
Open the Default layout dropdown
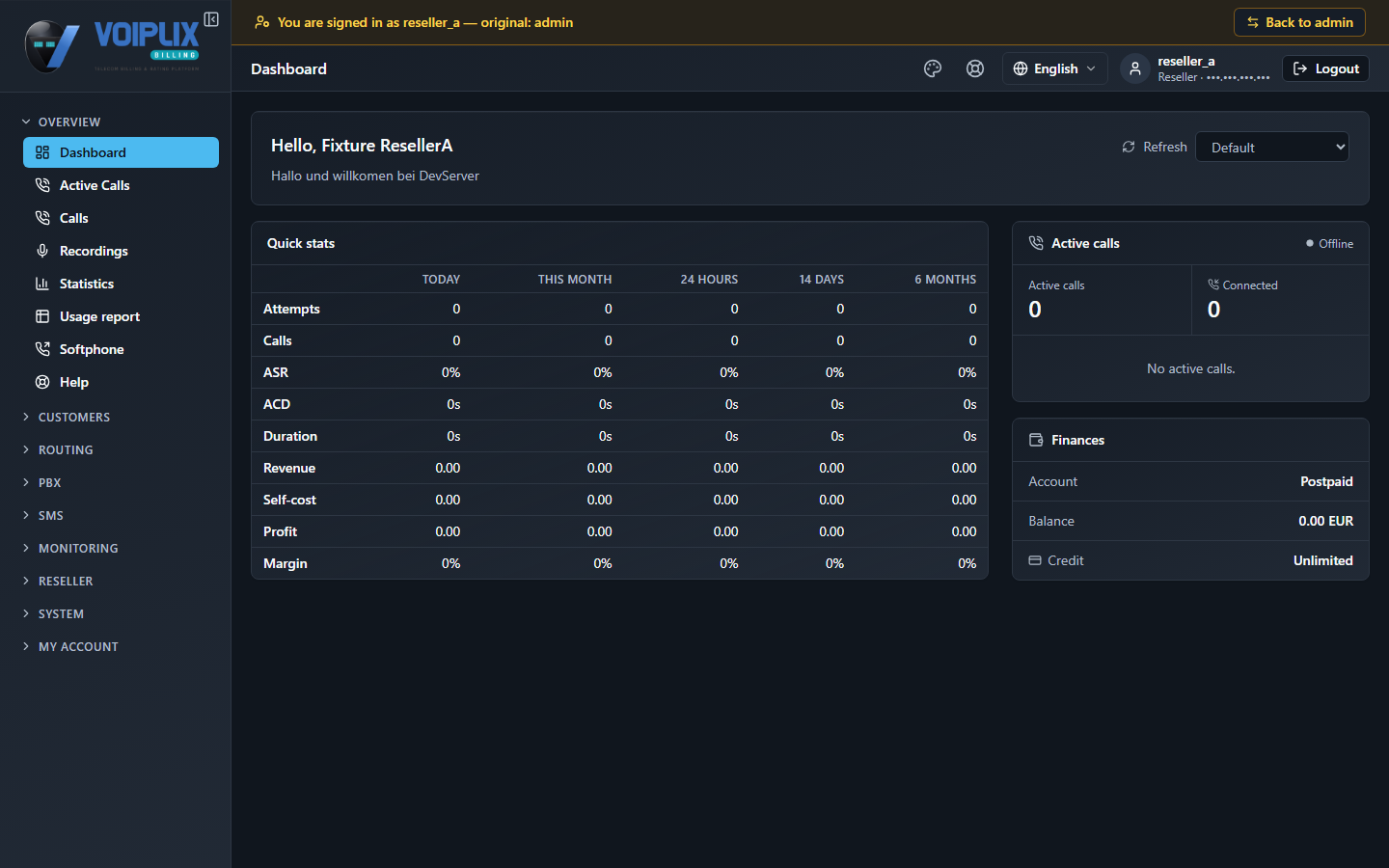(x=1272, y=147)
